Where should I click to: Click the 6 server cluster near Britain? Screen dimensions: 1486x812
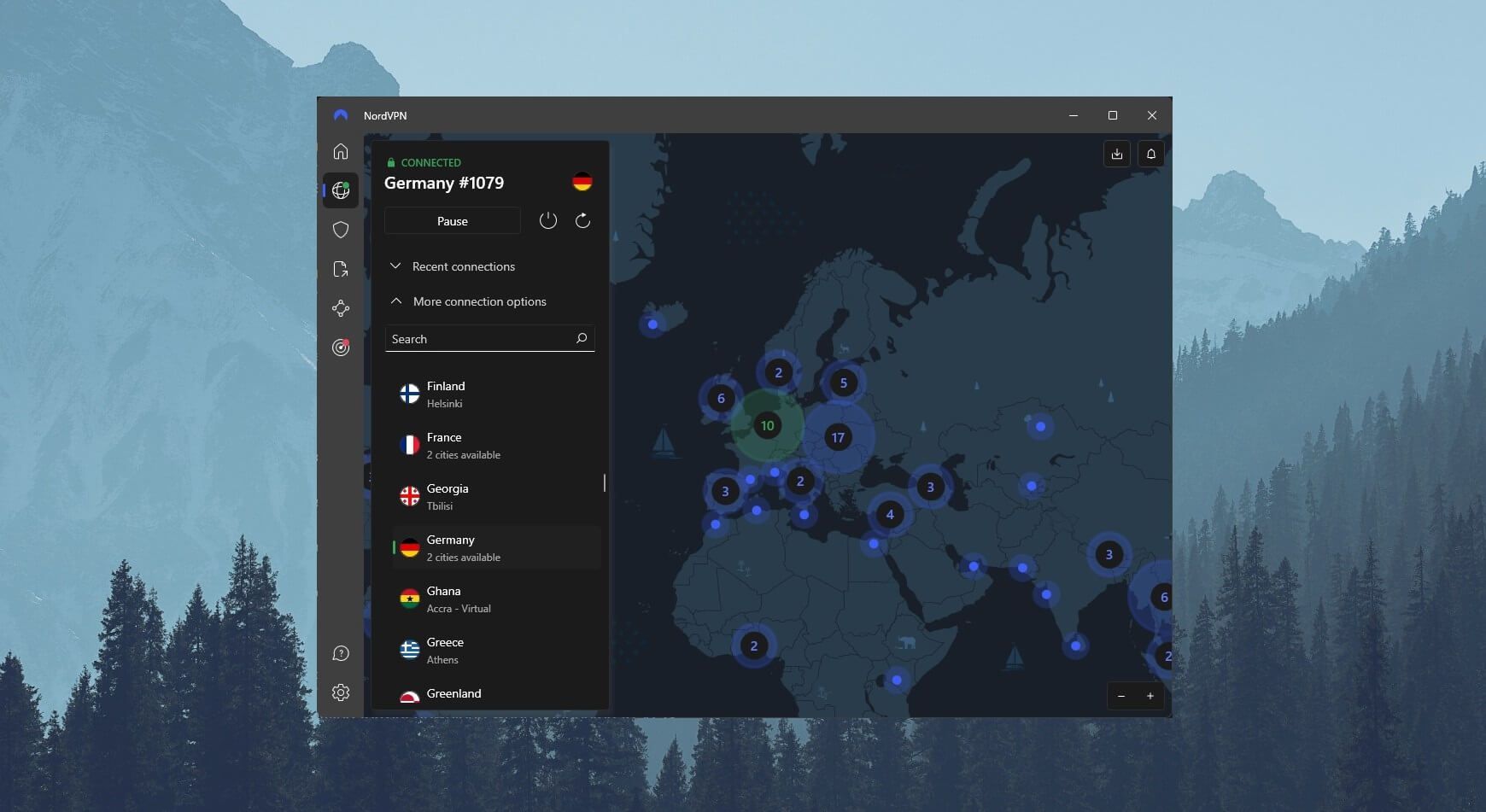coord(721,398)
